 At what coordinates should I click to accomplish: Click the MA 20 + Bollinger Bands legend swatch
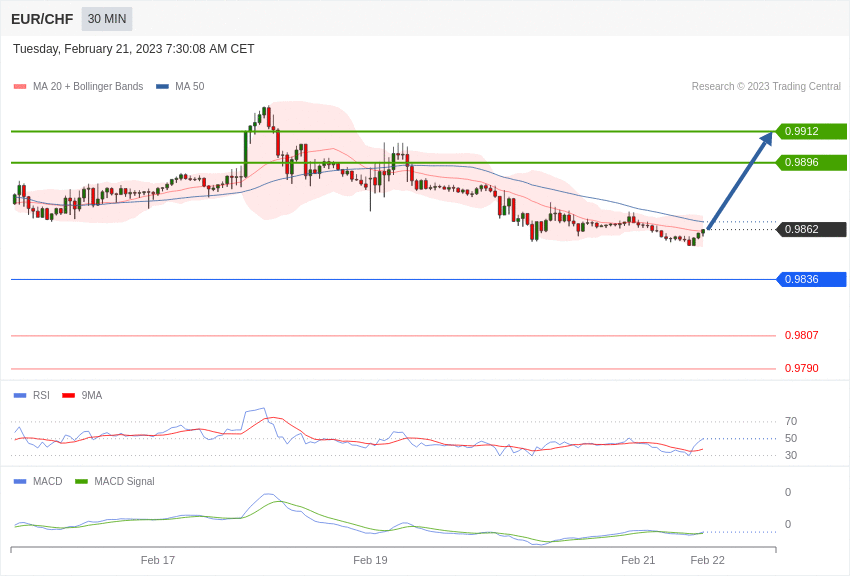[20, 87]
